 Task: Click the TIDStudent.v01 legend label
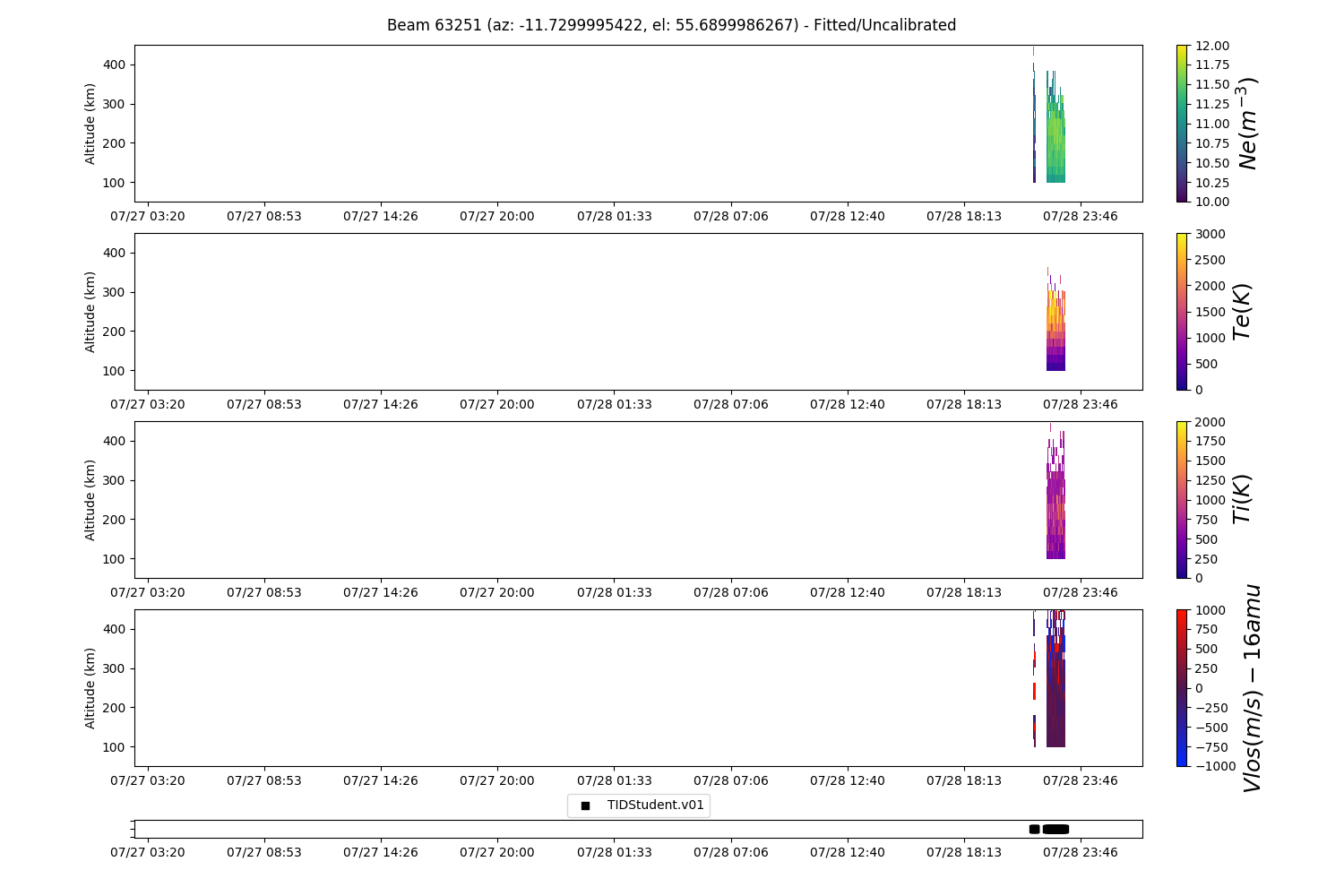655,805
